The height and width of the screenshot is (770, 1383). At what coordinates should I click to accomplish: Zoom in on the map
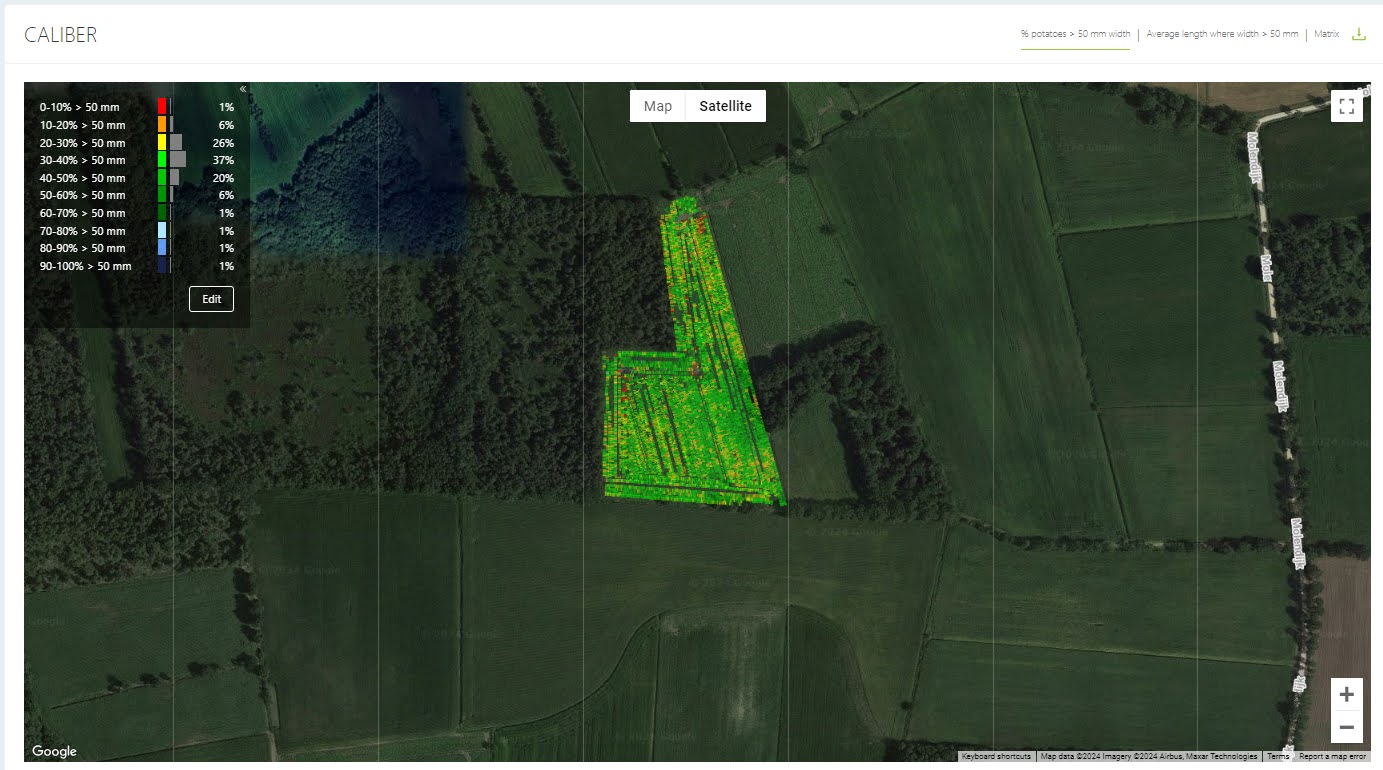(x=1346, y=694)
